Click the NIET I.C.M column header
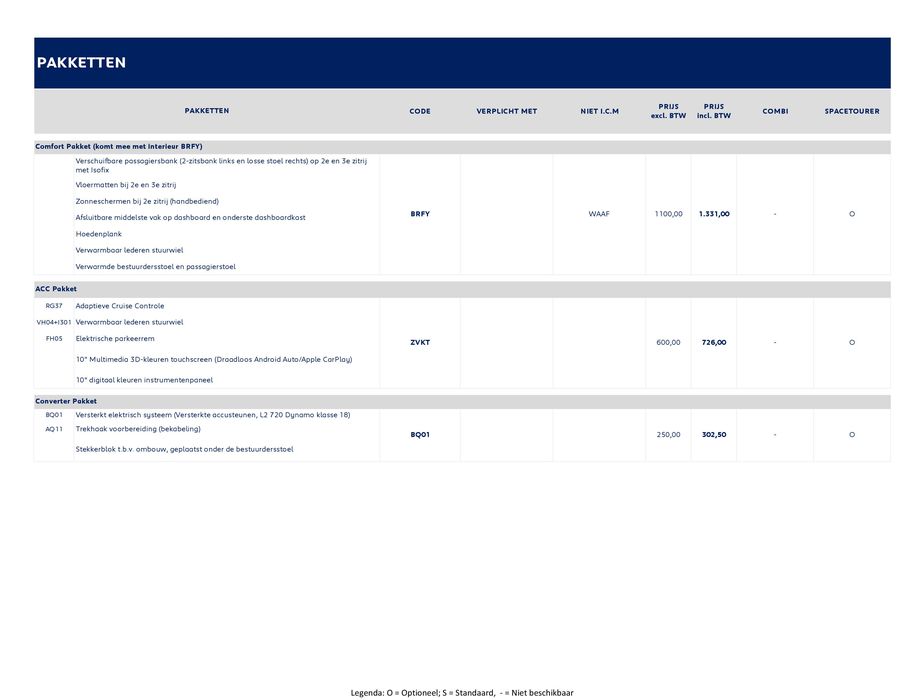This screenshot has height=700, width=906. 599,111
